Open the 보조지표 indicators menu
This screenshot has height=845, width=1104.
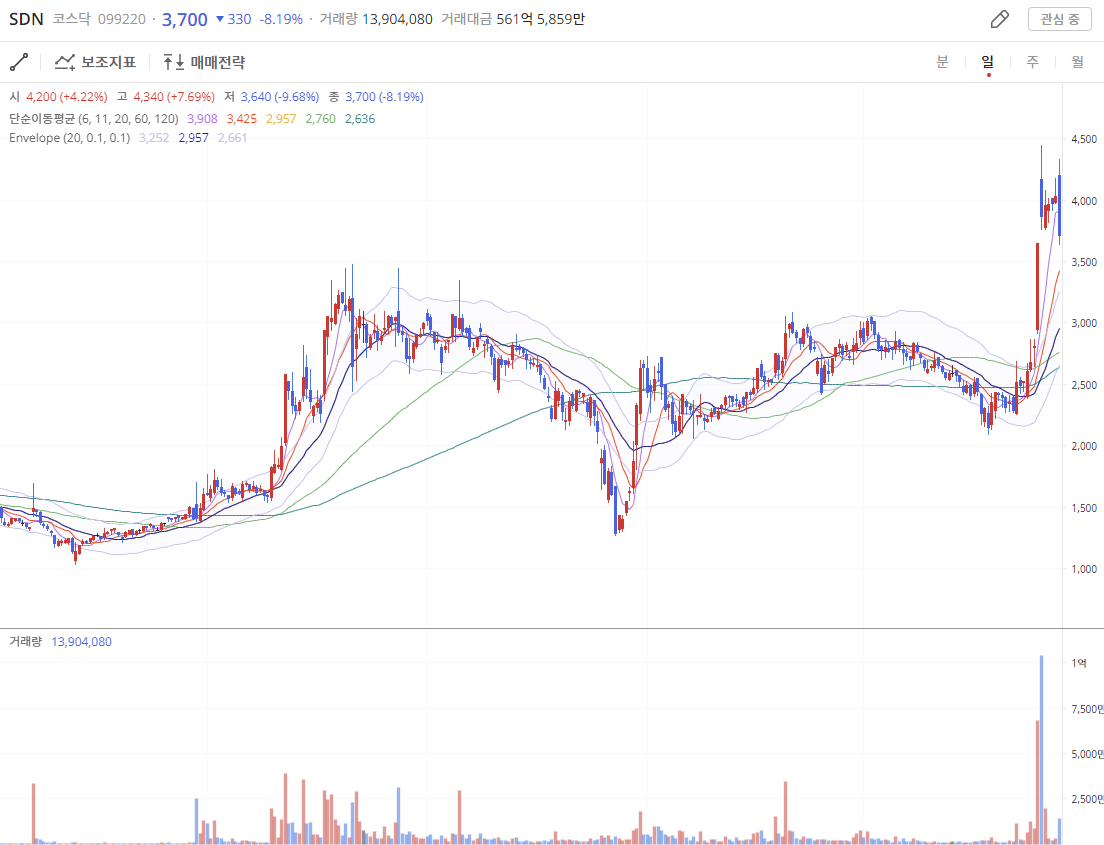(x=95, y=62)
